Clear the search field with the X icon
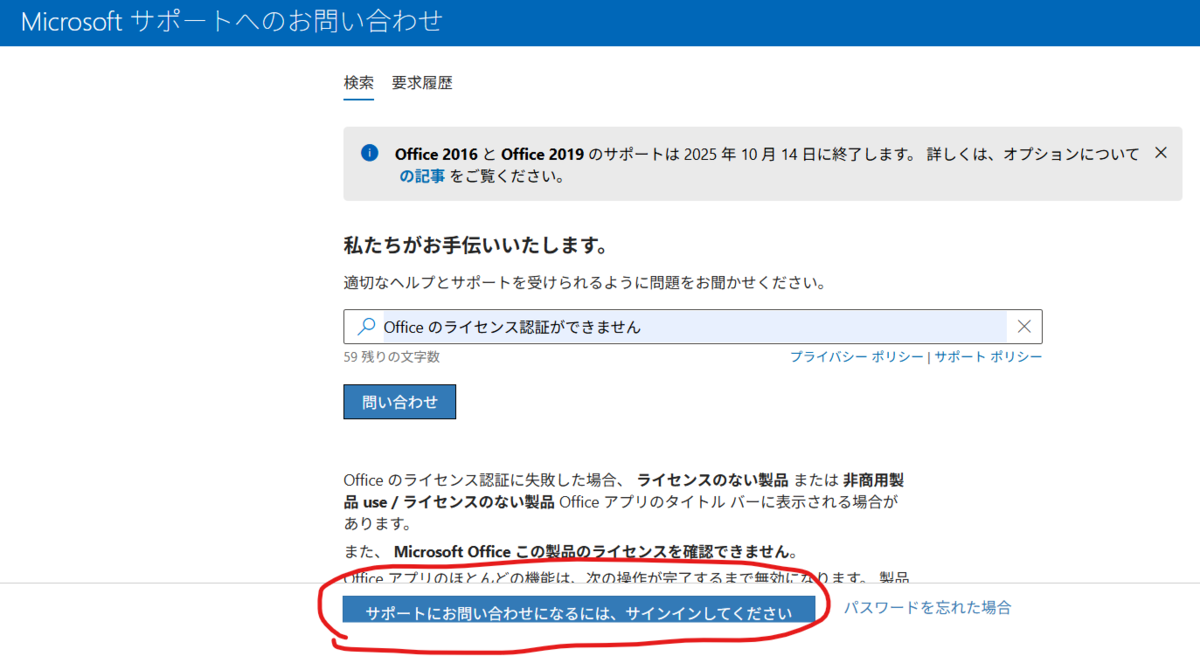 pyautogui.click(x=1024, y=326)
